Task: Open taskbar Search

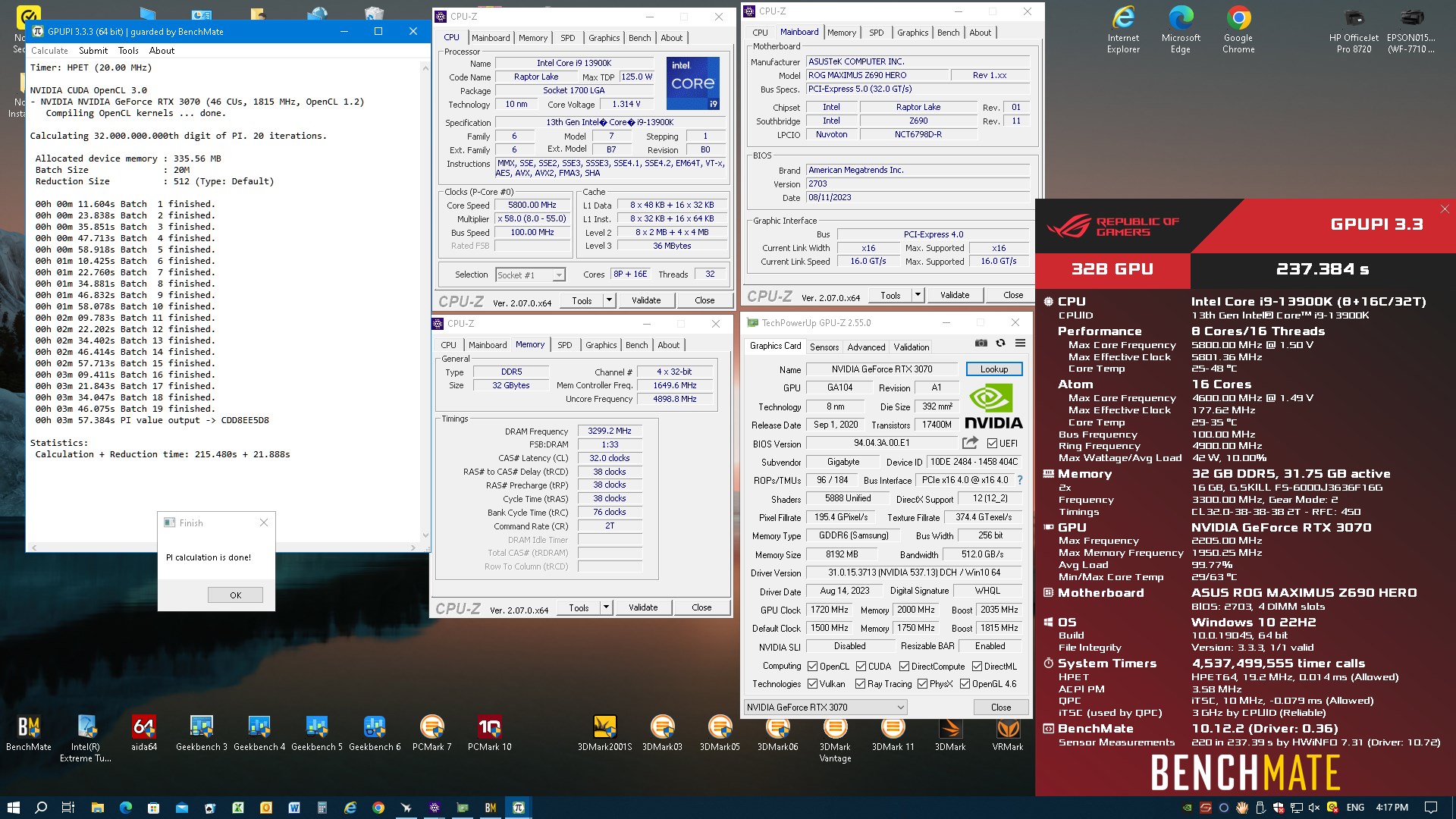Action: [41, 808]
